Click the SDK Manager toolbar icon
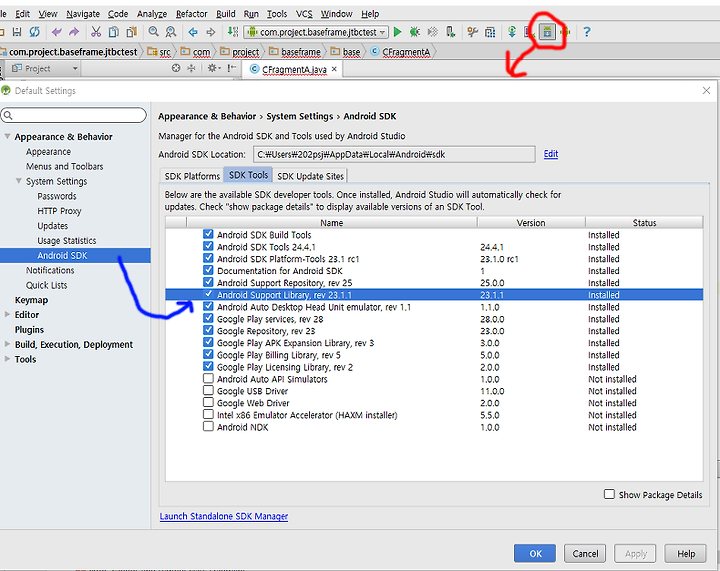Screen dimensions: 720x571 pos(547,32)
